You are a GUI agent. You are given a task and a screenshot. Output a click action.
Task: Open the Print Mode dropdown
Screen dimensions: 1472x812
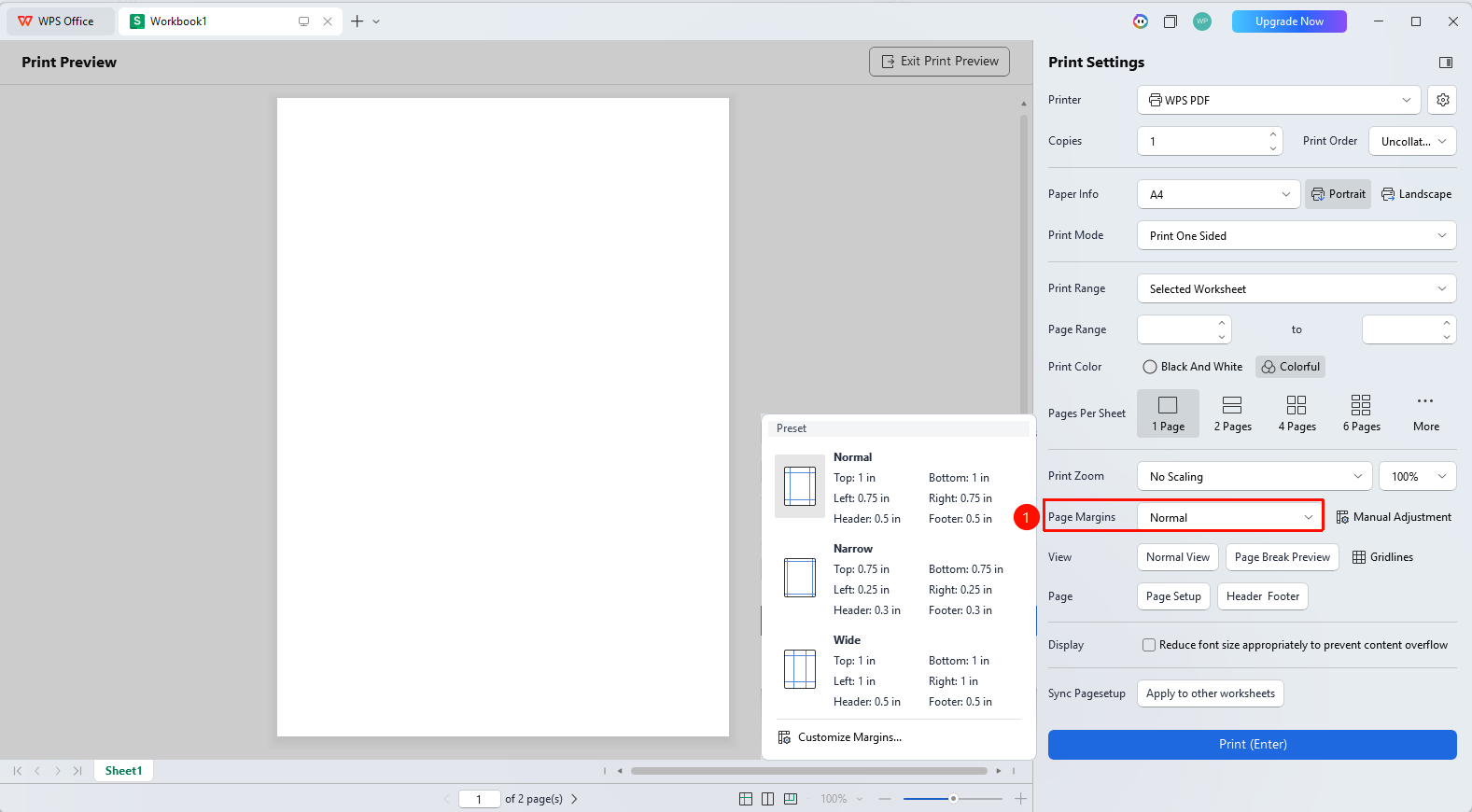(x=1297, y=235)
